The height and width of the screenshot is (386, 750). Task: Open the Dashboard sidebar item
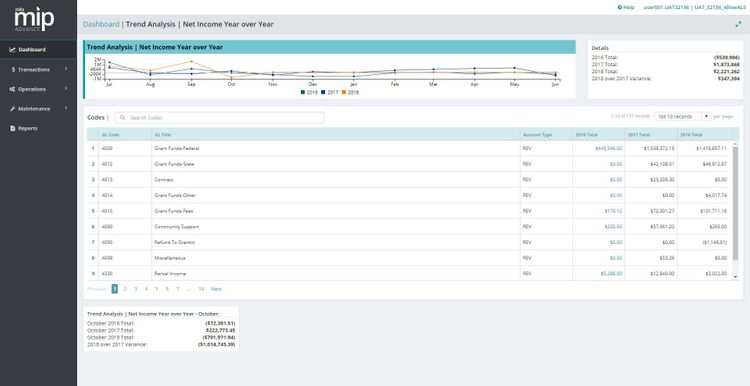[38, 50]
